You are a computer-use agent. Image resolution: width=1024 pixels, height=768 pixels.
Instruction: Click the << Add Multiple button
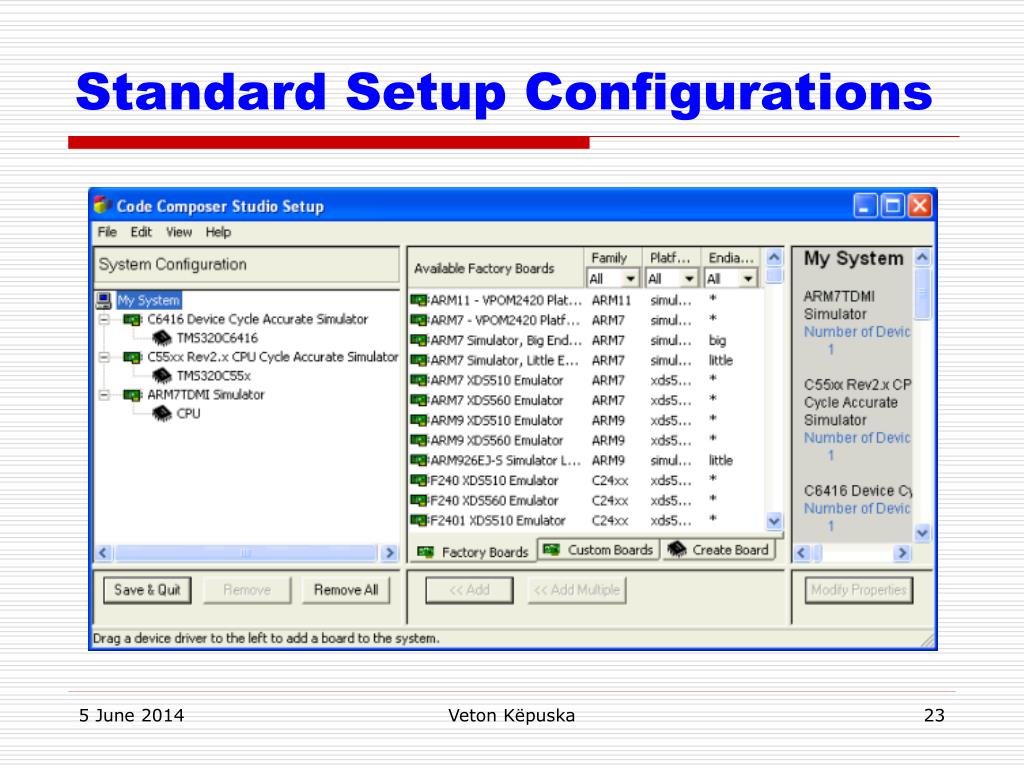click(x=577, y=590)
